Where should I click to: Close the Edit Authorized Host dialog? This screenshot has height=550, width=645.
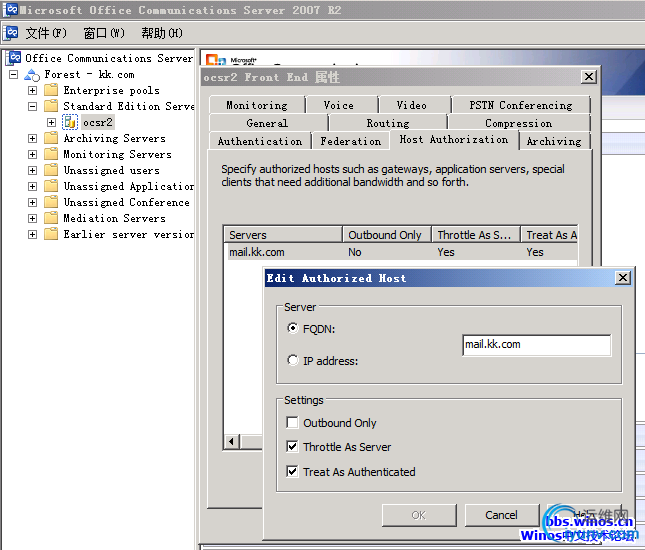(623, 278)
